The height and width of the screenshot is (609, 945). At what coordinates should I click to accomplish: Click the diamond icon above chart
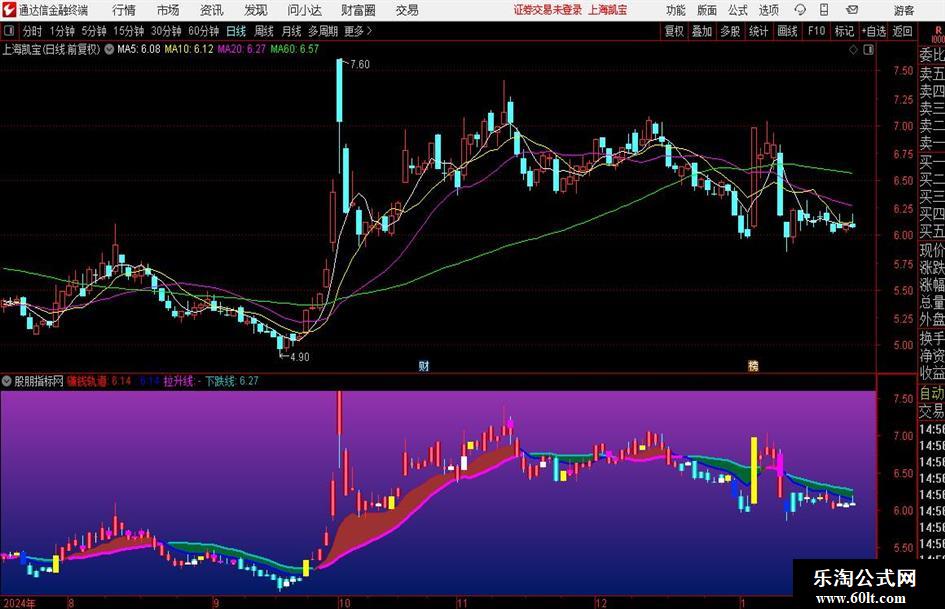853,50
